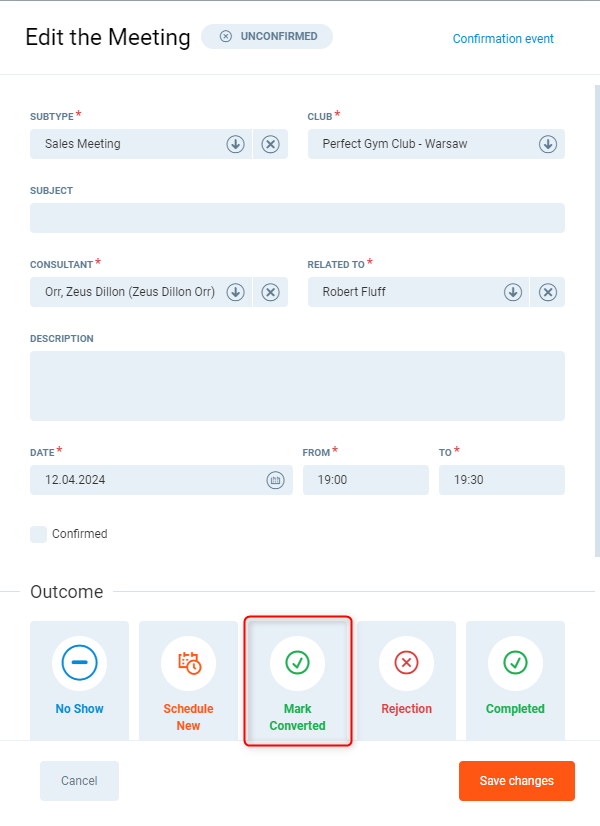Expand the Subtype dropdown
This screenshot has height=826, width=600.
pyautogui.click(x=235, y=144)
